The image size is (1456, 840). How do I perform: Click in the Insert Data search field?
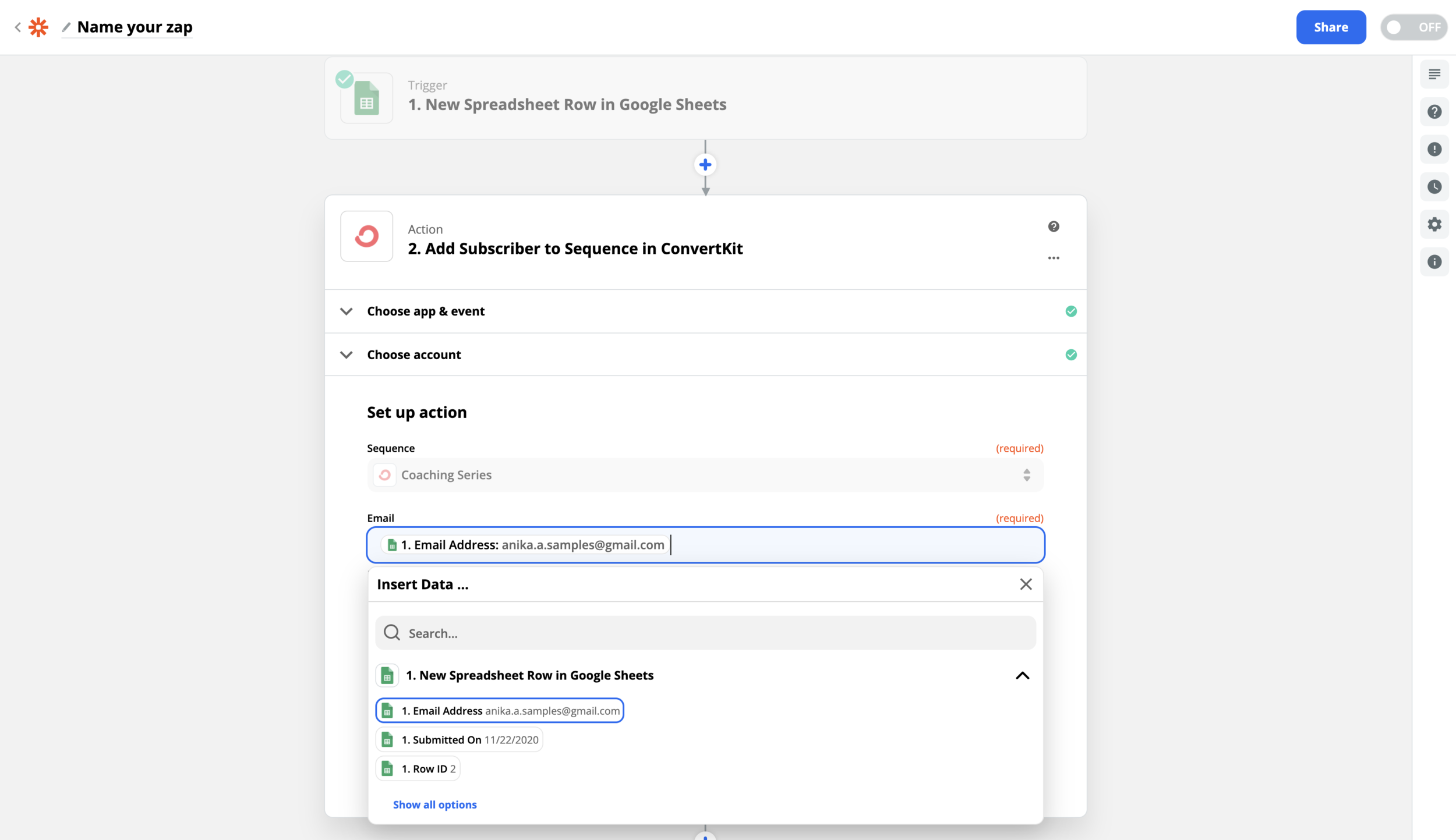[705, 633]
